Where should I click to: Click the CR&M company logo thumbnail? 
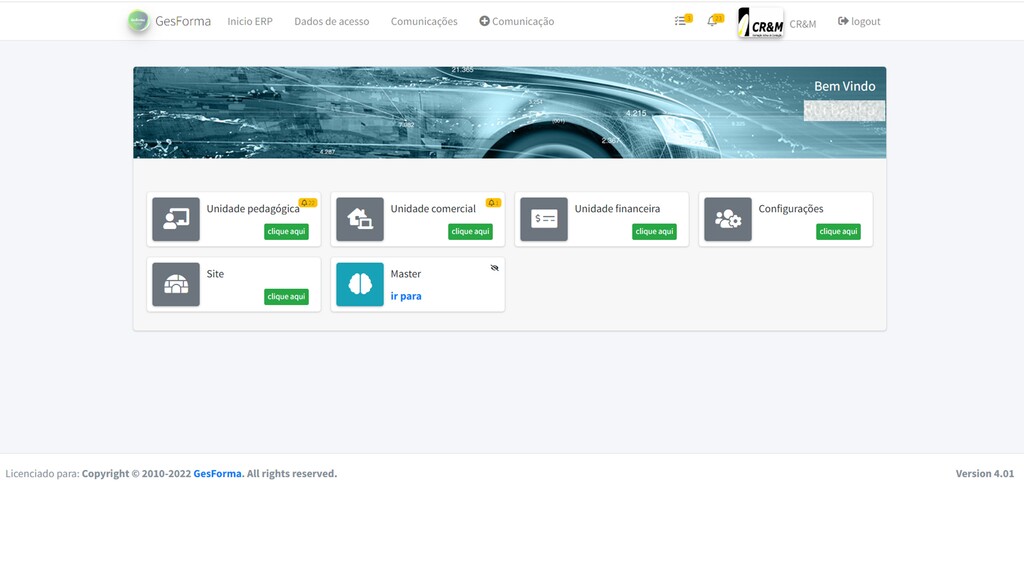760,22
